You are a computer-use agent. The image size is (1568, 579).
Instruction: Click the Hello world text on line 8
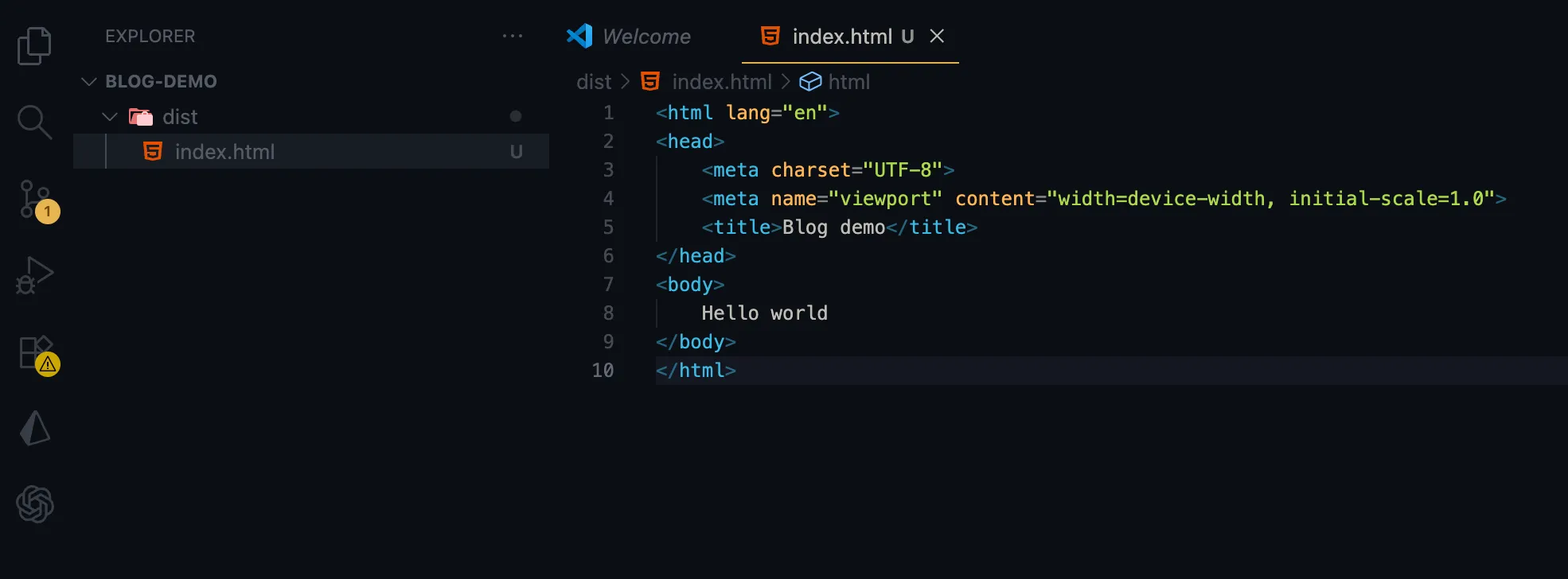point(764,313)
